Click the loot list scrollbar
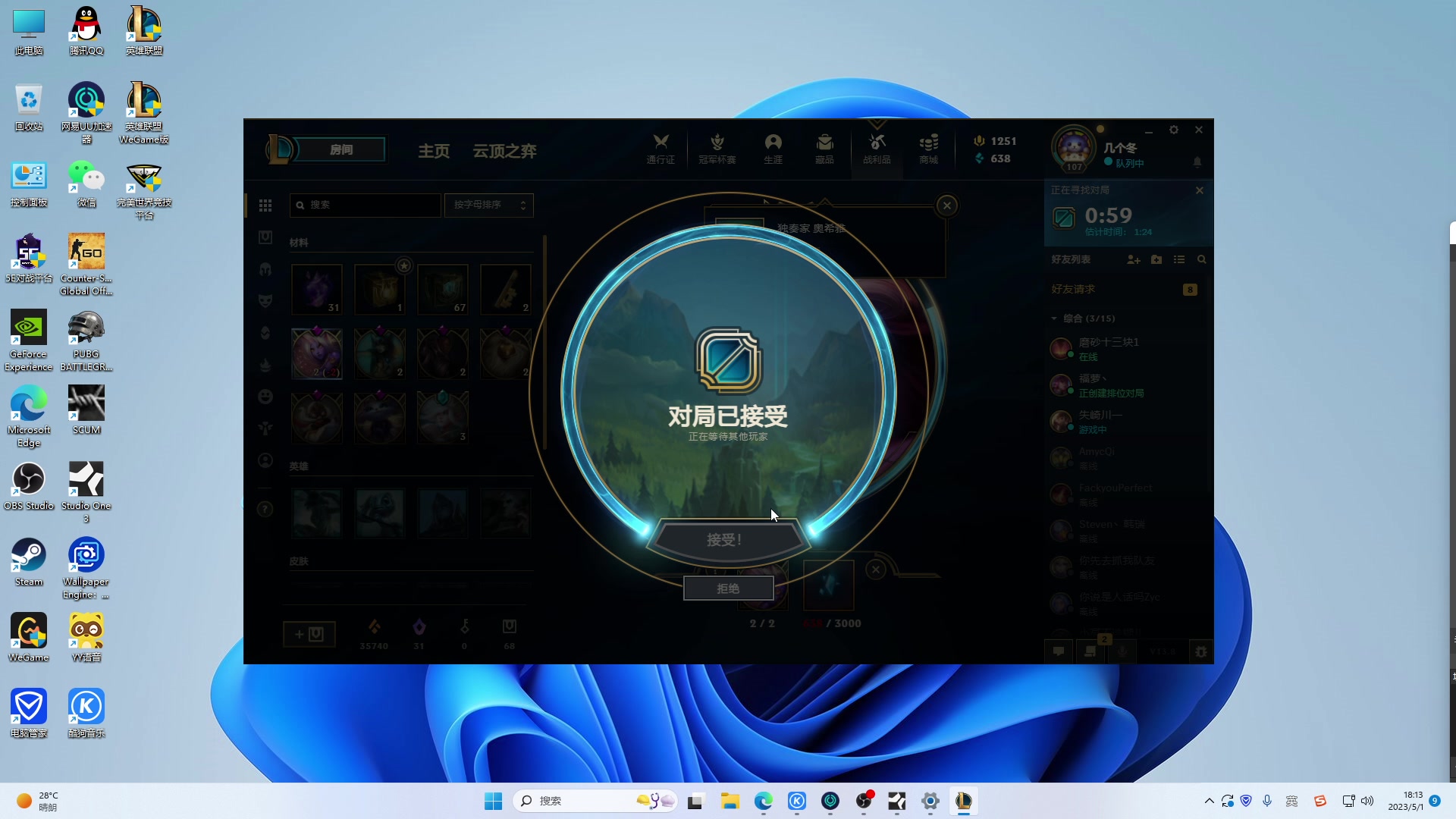Image resolution: width=1456 pixels, height=819 pixels. coord(544,341)
